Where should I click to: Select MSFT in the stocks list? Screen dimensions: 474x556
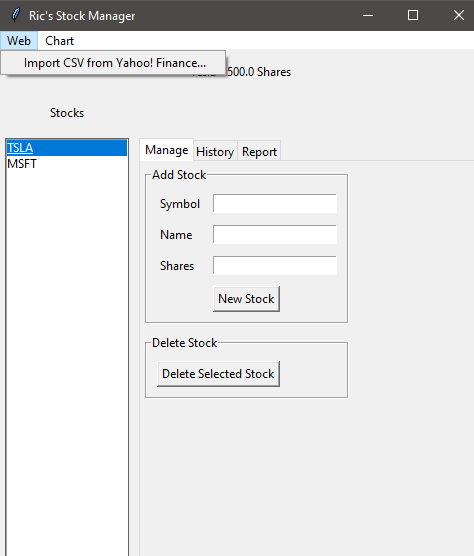(x=67, y=164)
